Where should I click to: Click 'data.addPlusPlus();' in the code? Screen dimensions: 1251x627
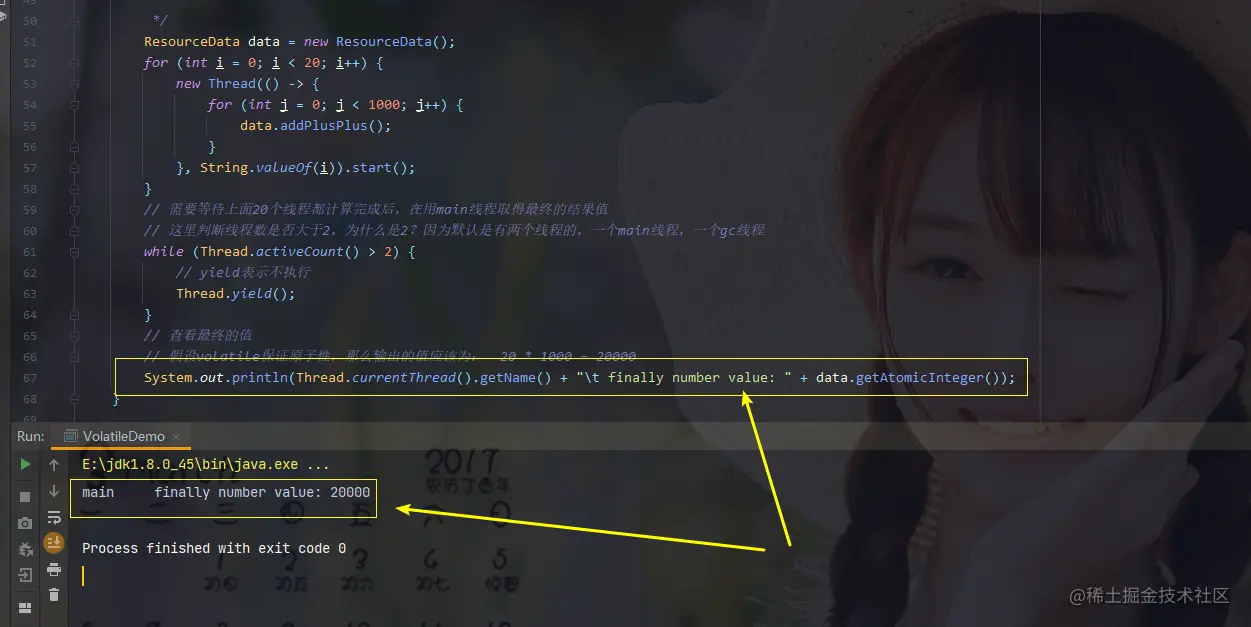pos(316,126)
